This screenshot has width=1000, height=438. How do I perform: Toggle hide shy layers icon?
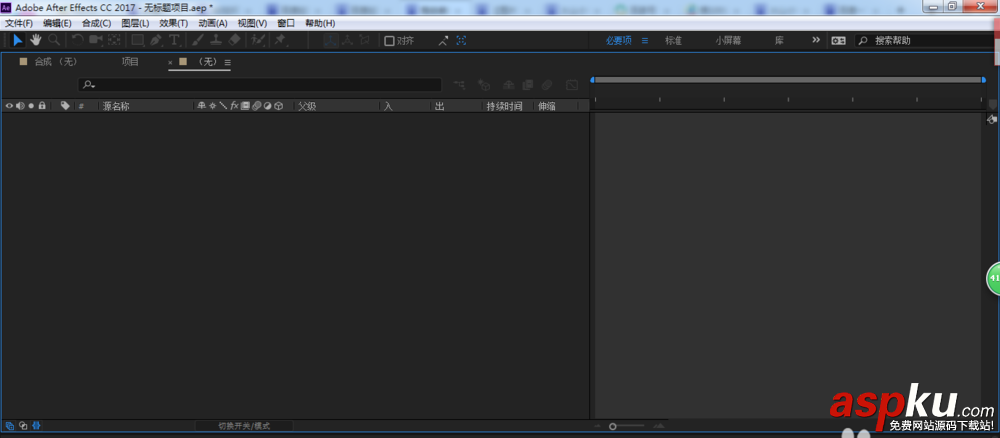[508, 84]
